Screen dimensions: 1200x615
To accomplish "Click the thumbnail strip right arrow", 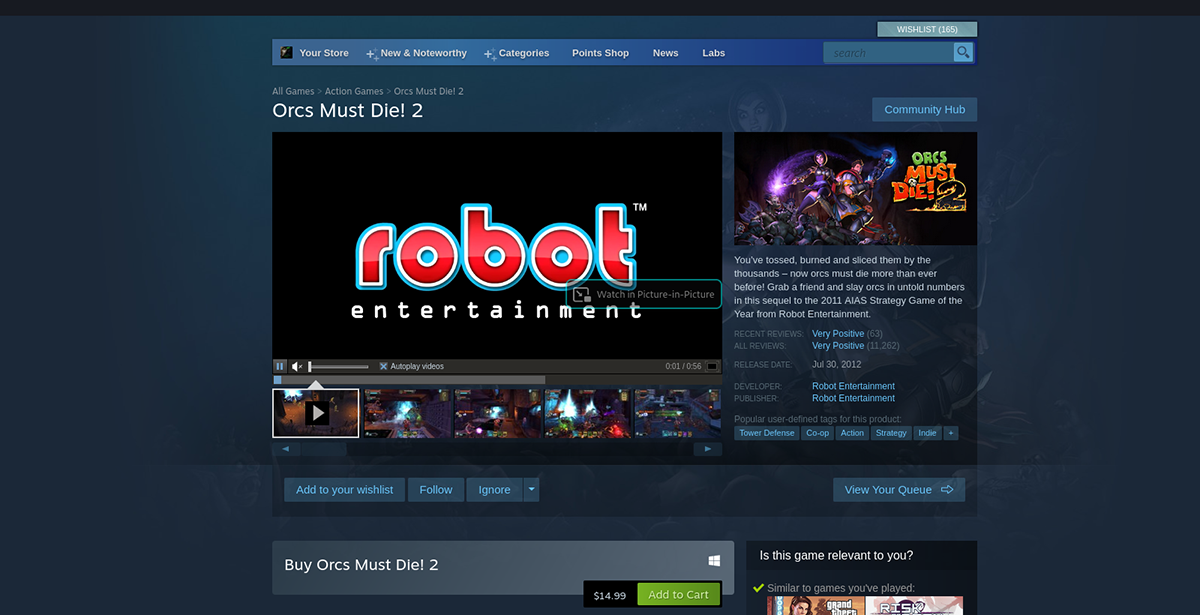I will (x=709, y=449).
